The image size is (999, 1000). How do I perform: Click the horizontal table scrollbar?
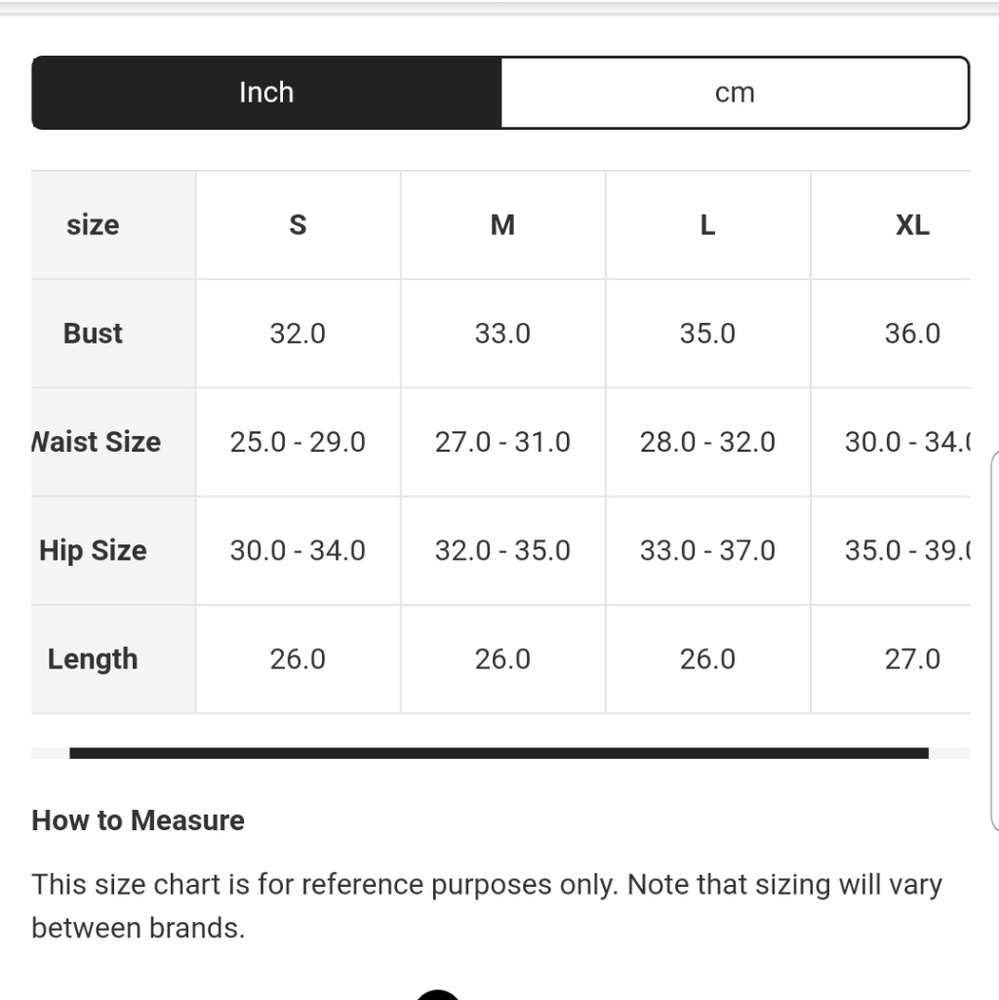(x=499, y=753)
